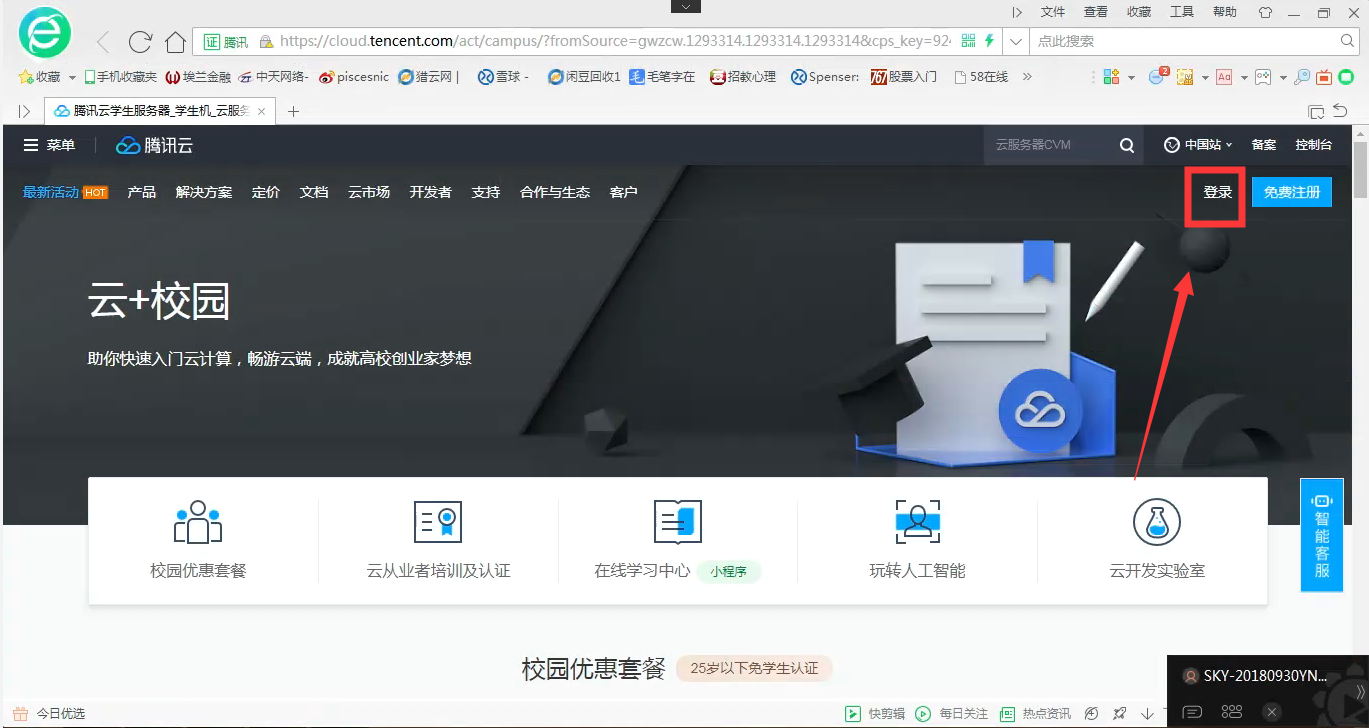This screenshot has width=1369, height=728.
Task: Open the 云开发实验室 card
Action: (x=1157, y=540)
